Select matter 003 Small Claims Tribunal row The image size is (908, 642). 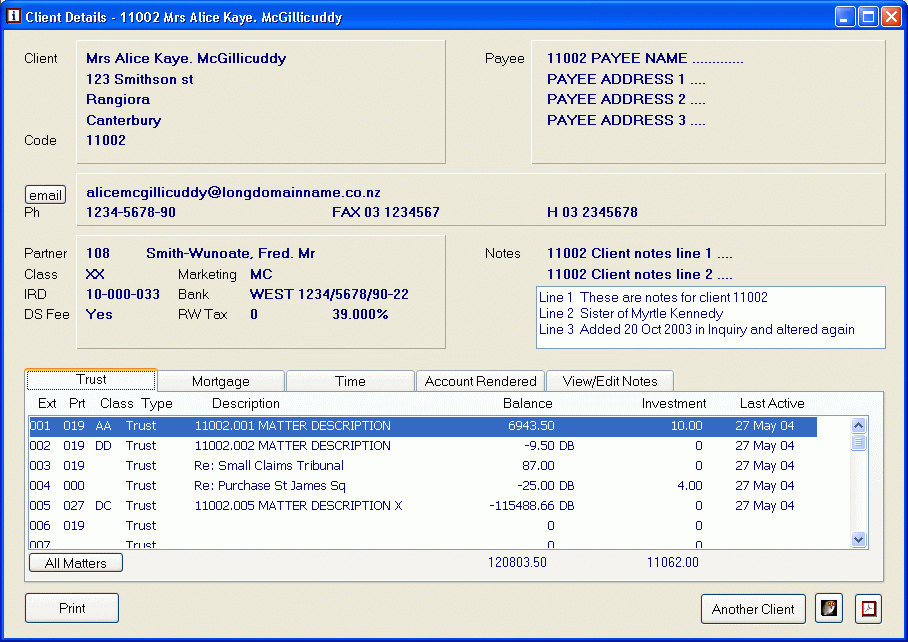[268, 466]
